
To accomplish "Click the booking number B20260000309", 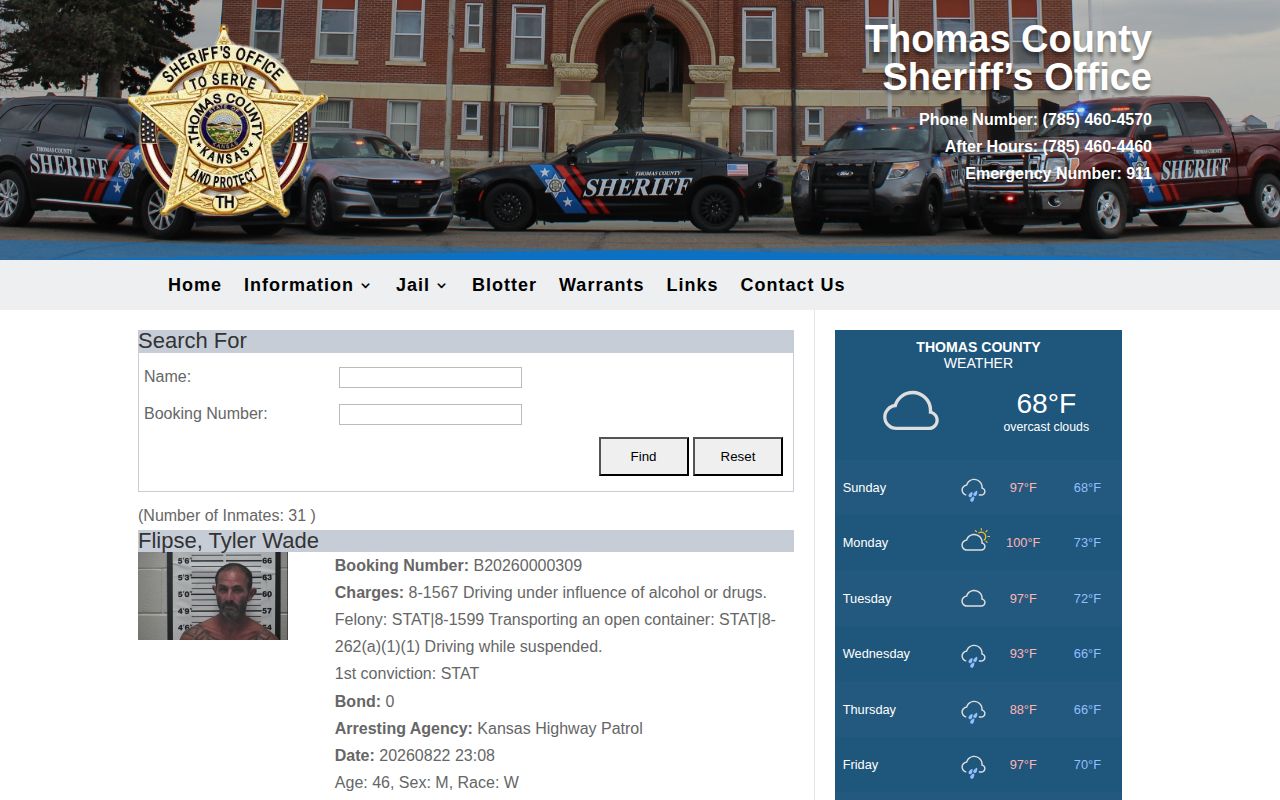I will (x=527, y=565).
